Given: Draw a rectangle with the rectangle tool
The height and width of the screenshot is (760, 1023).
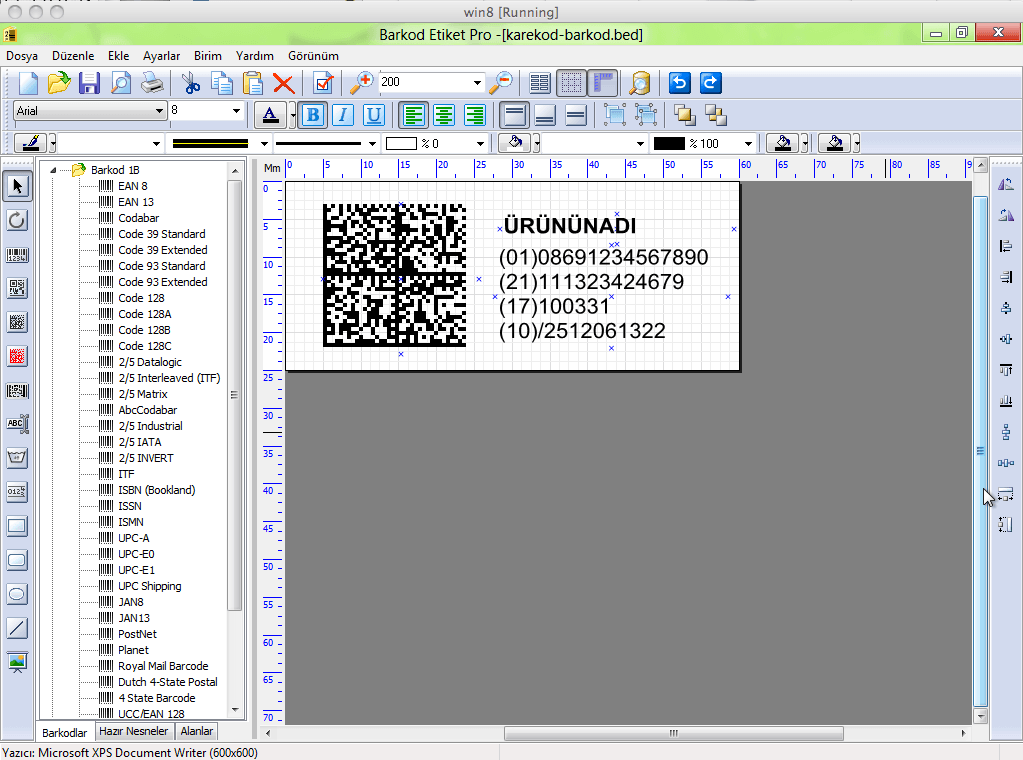Looking at the screenshot, I should coord(17,526).
